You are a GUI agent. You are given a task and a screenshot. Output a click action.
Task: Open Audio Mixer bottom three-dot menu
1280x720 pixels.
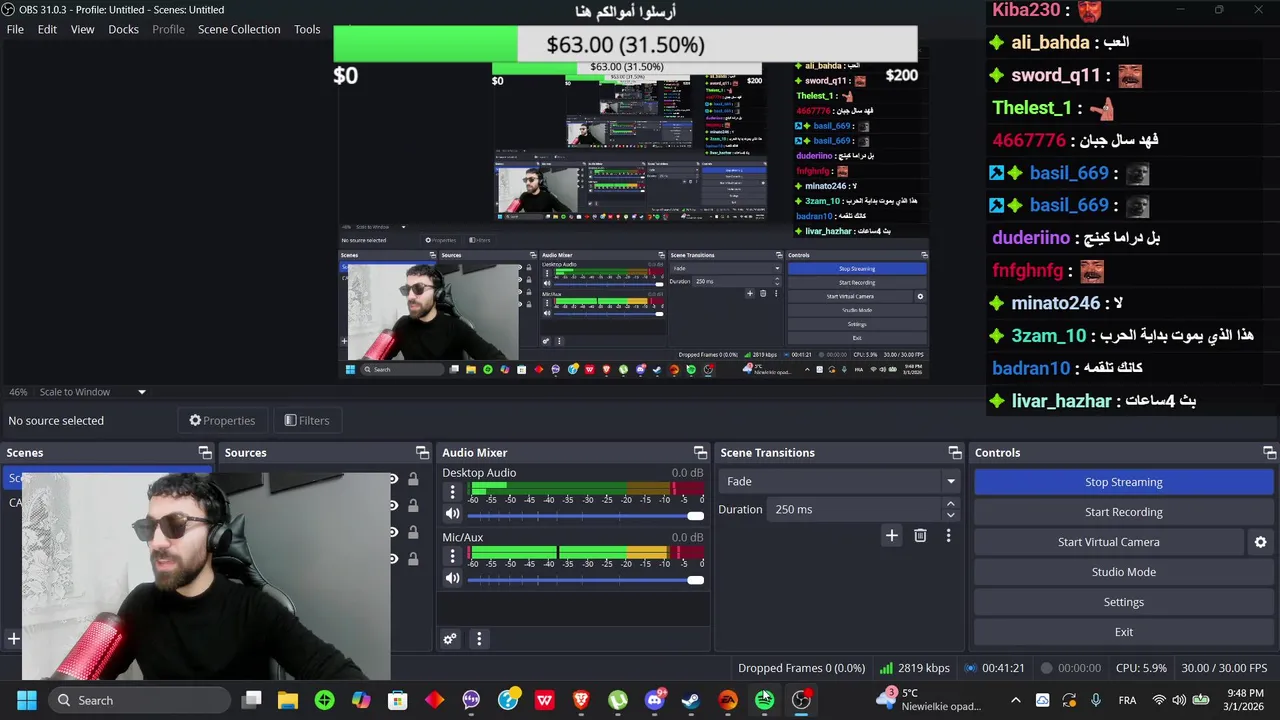479,639
